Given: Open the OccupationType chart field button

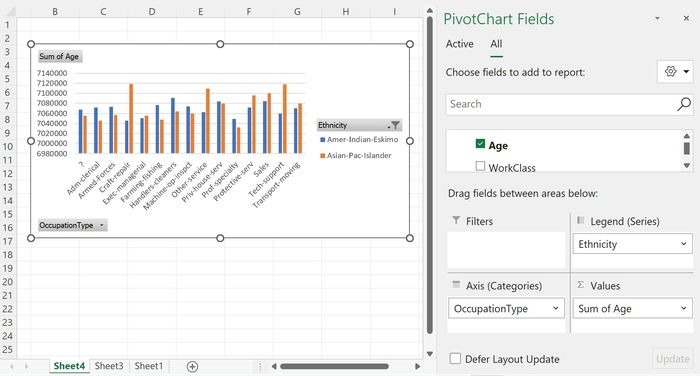Looking at the screenshot, I should pyautogui.click(x=72, y=226).
